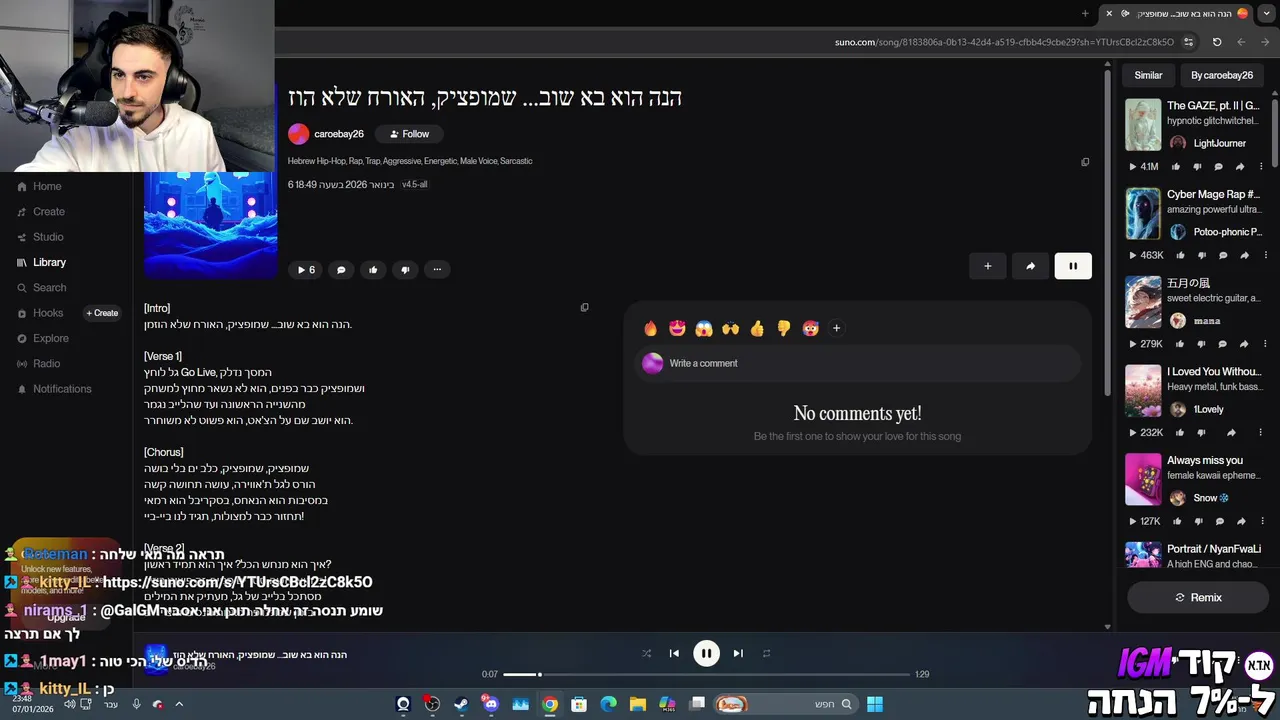React with the screaming face emoji
Viewport: 1280px width, 720px height.
pos(704,328)
